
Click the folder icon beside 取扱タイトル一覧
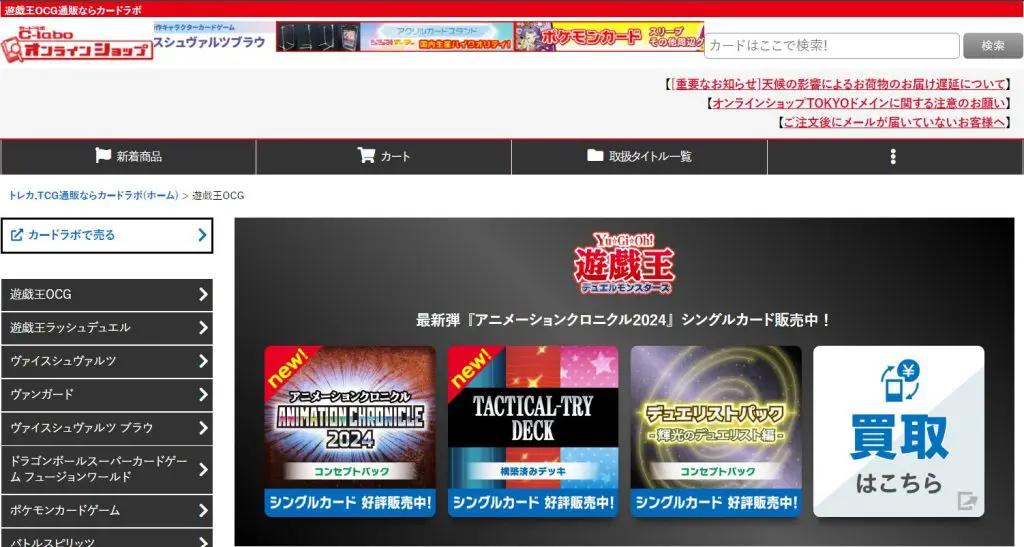click(595, 155)
